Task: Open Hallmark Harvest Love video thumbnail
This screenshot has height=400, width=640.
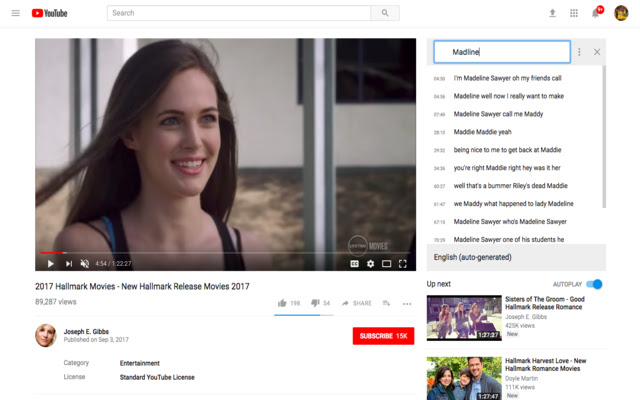Action: click(x=464, y=378)
